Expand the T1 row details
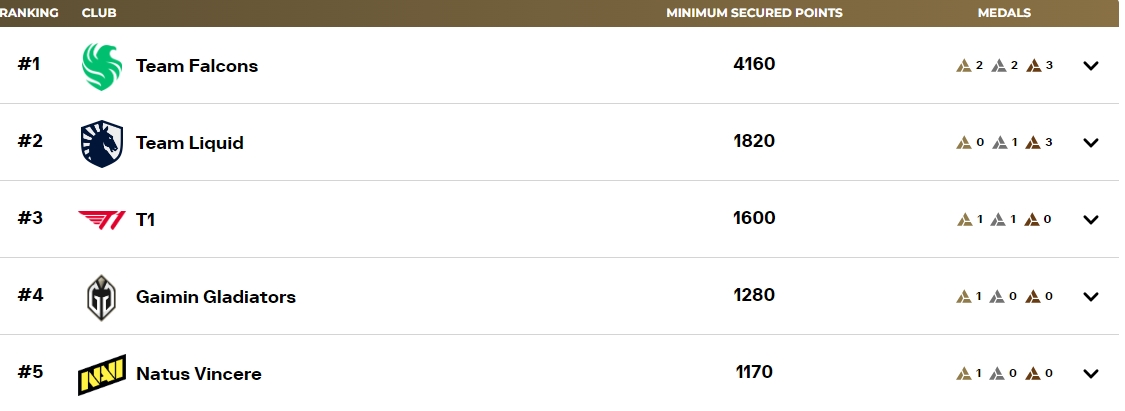Image resolution: width=1125 pixels, height=411 pixels. tap(1091, 219)
